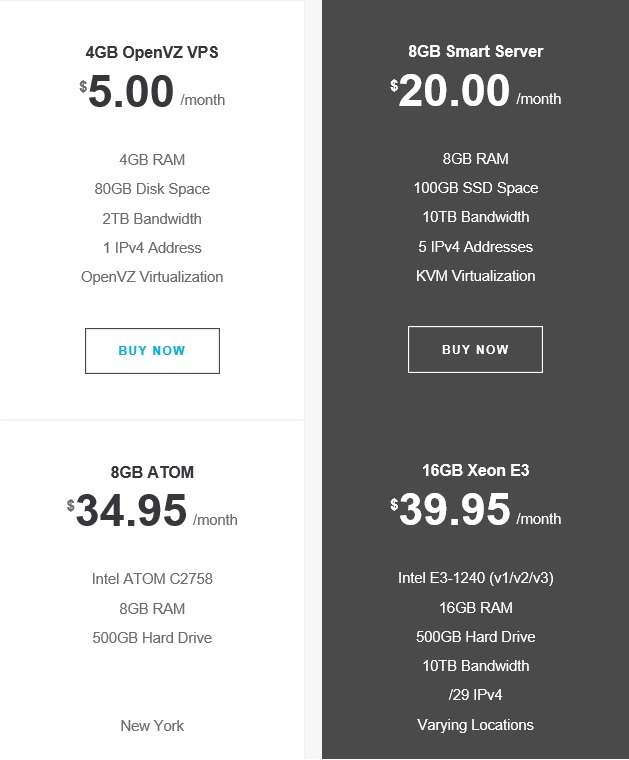Click the KVM Virtualization feature text

click(x=475, y=276)
